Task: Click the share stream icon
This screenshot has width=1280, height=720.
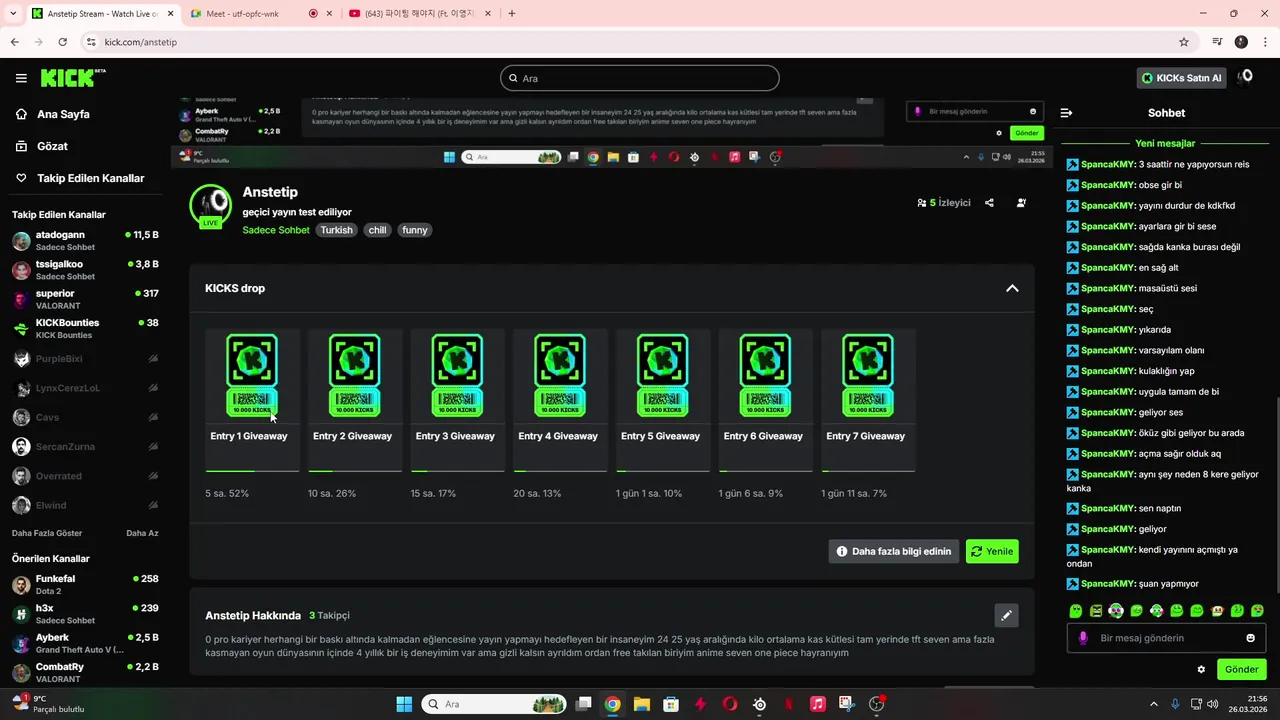Action: pyautogui.click(x=989, y=203)
